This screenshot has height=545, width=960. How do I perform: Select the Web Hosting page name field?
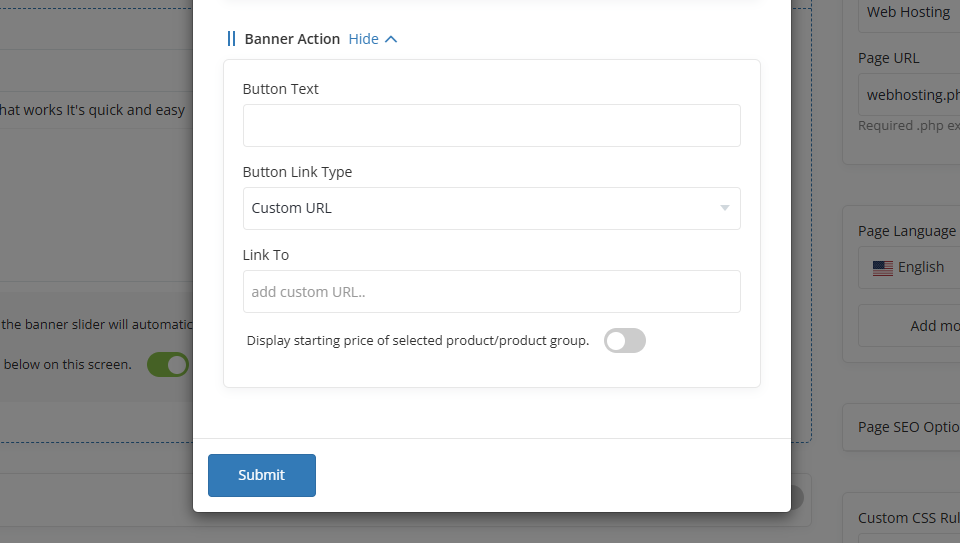pyautogui.click(x=912, y=13)
